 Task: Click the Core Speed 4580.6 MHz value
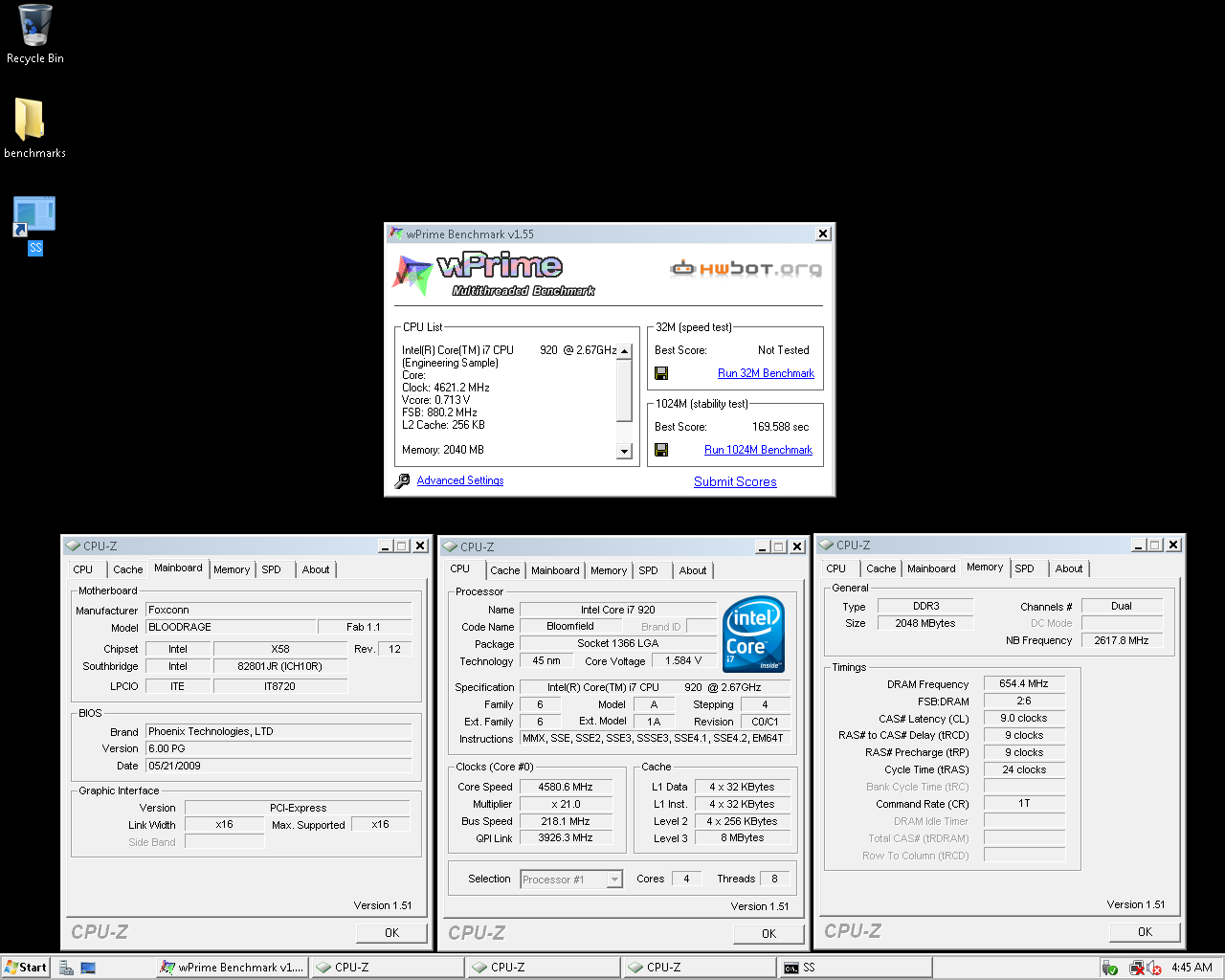[x=565, y=787]
